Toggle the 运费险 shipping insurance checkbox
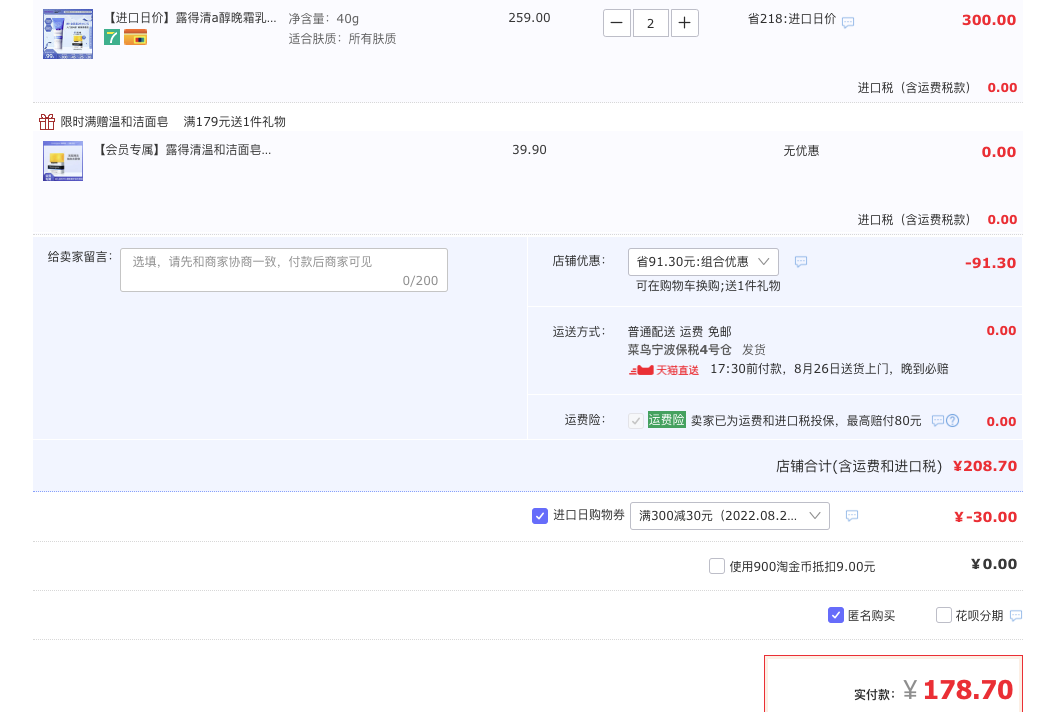The width and height of the screenshot is (1052, 712). coord(635,421)
